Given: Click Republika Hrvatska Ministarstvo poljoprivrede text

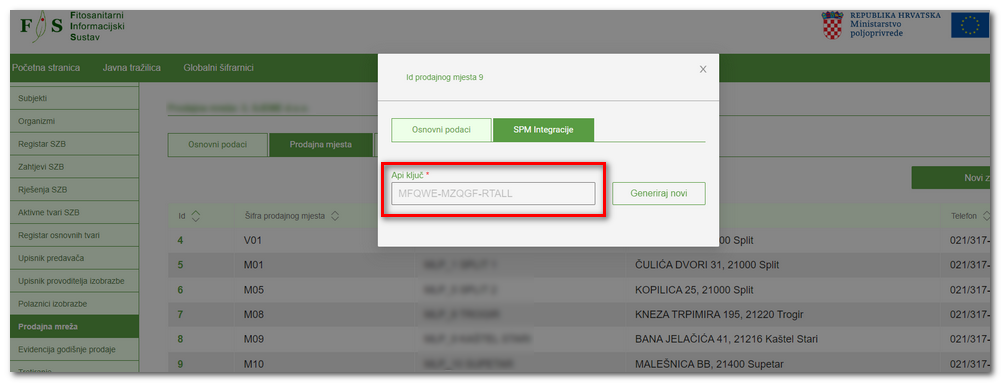Looking at the screenshot, I should pyautogui.click(x=895, y=24).
